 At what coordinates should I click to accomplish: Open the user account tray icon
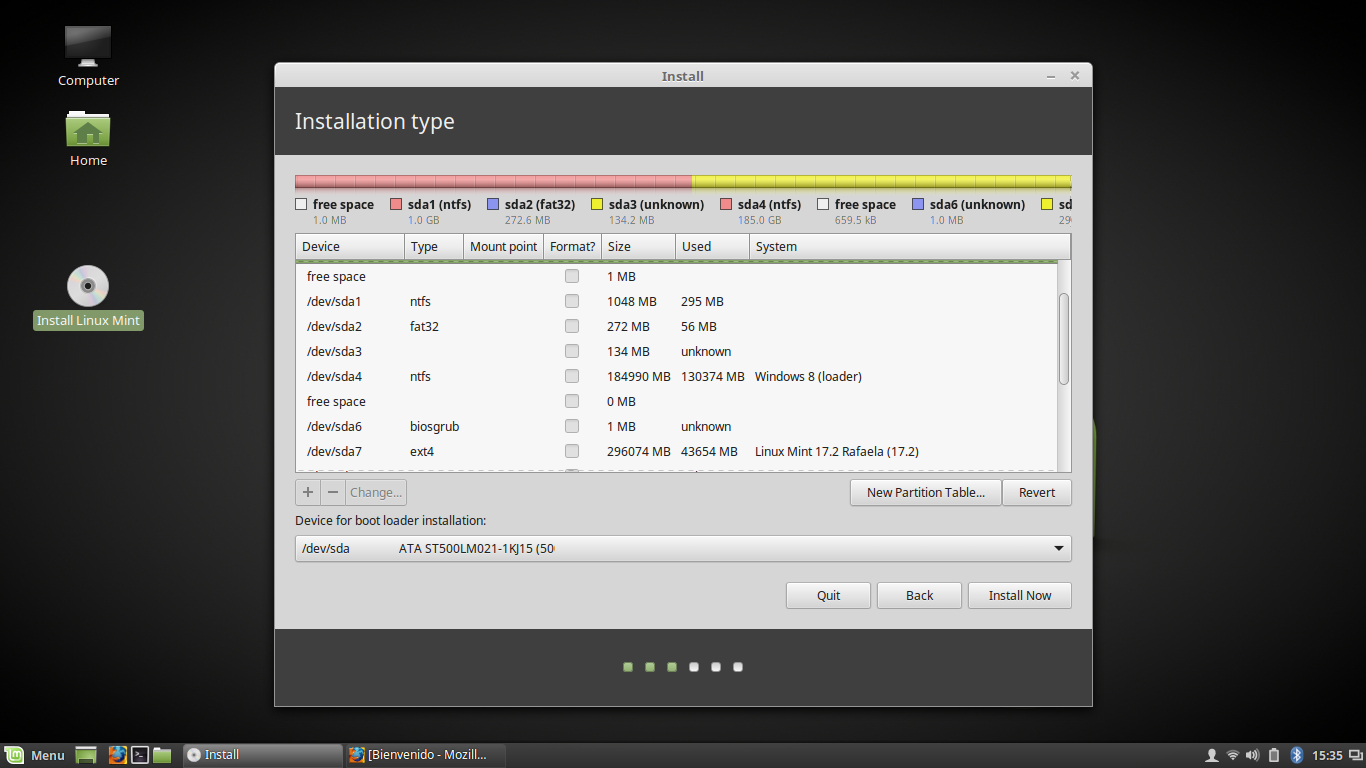[x=1212, y=755]
